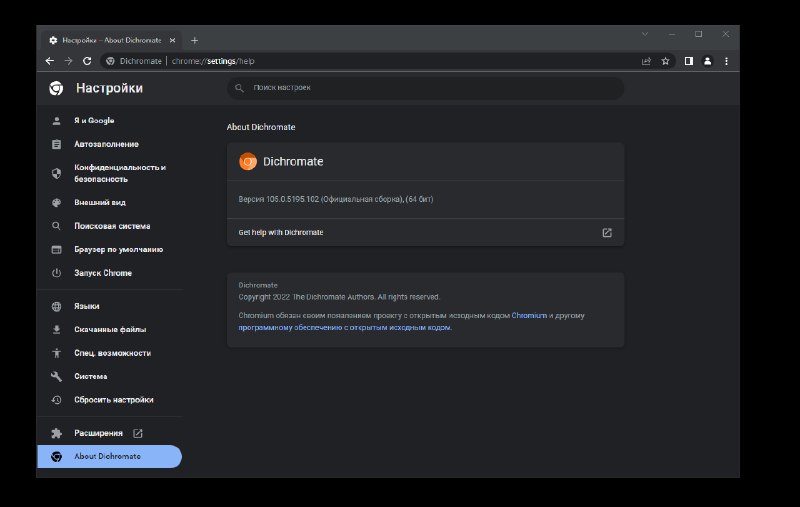This screenshot has height=507, width=800.
Task: Open the share page icon in address bar
Action: point(646,61)
